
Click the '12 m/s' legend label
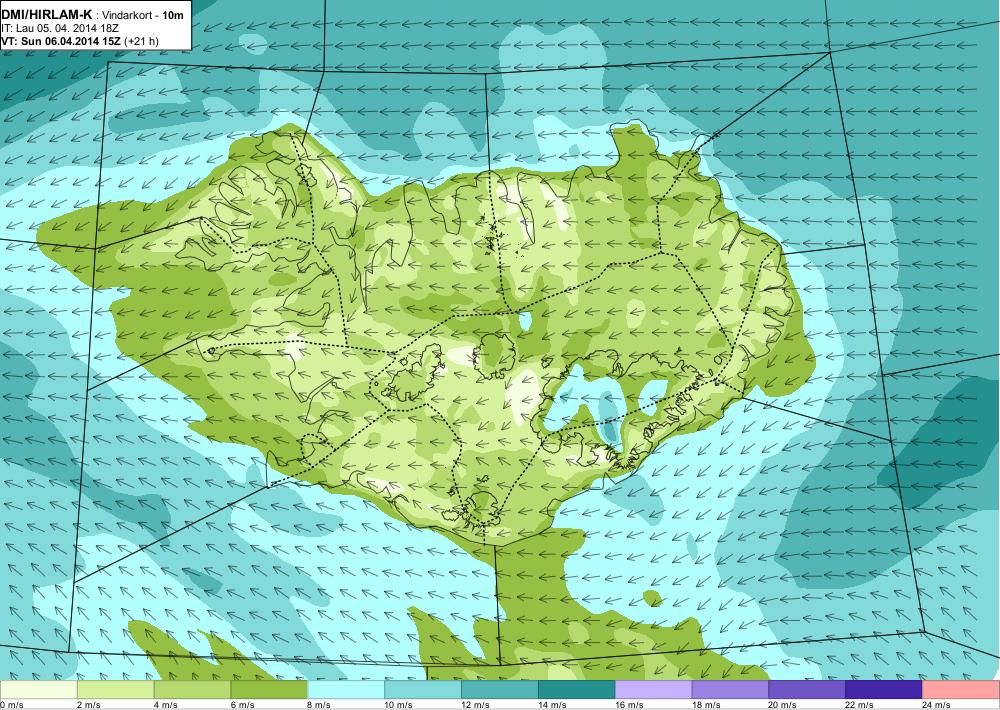pos(475,705)
